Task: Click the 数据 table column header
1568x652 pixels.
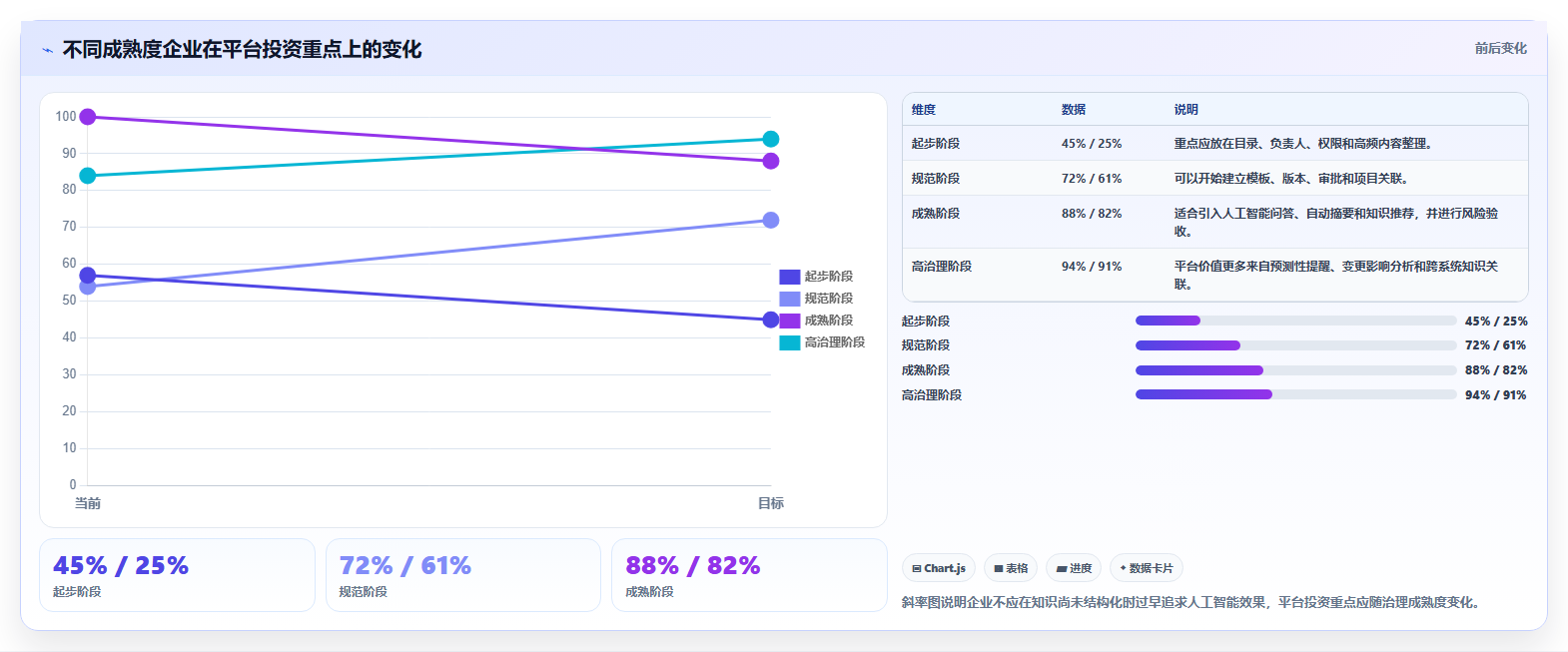Action: tap(1074, 110)
